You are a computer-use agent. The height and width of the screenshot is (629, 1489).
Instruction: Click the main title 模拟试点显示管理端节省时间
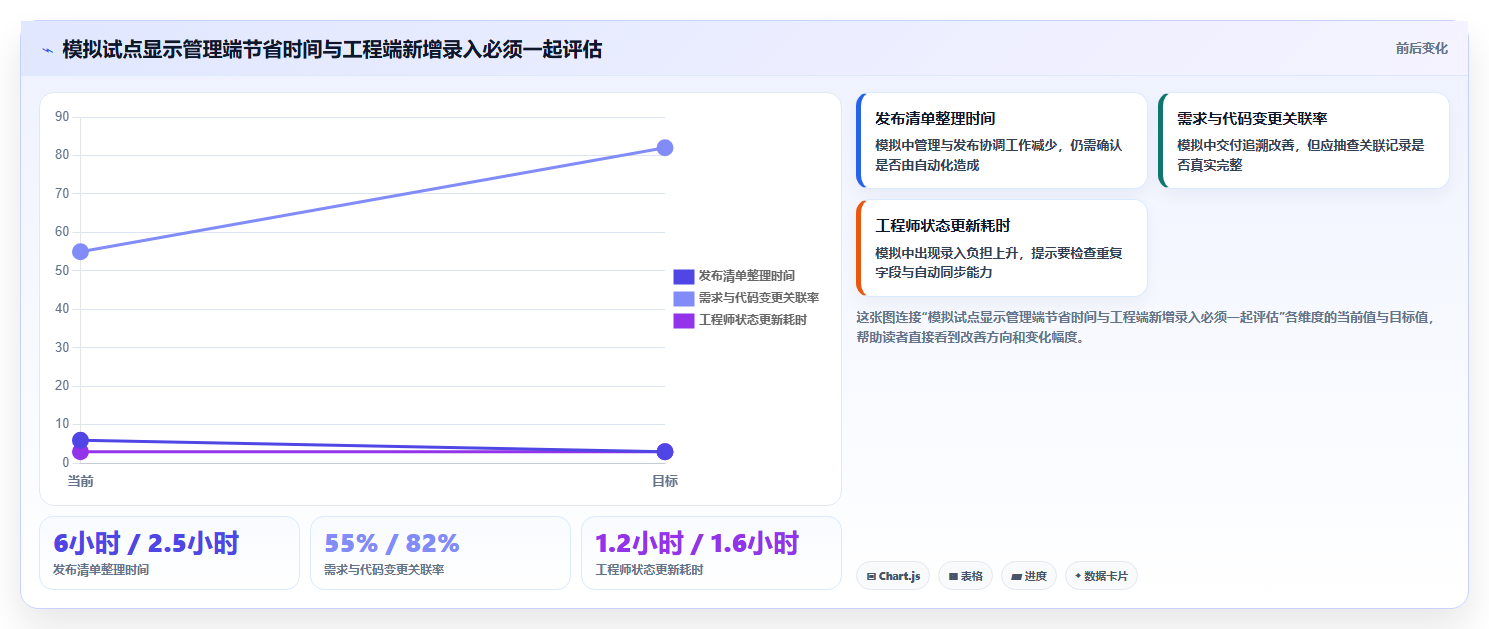click(x=332, y=49)
